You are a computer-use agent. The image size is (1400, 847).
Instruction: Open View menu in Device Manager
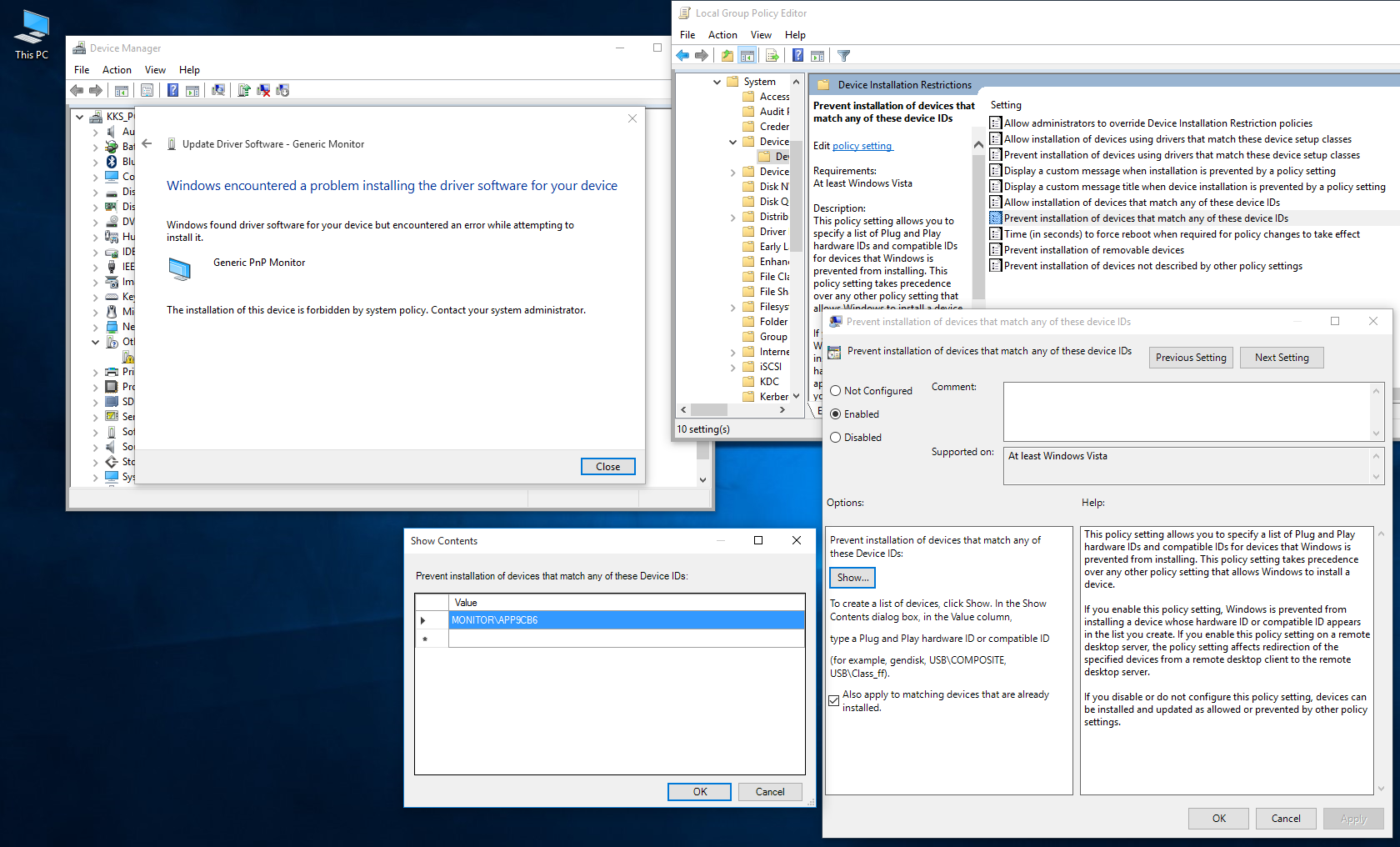coord(155,70)
